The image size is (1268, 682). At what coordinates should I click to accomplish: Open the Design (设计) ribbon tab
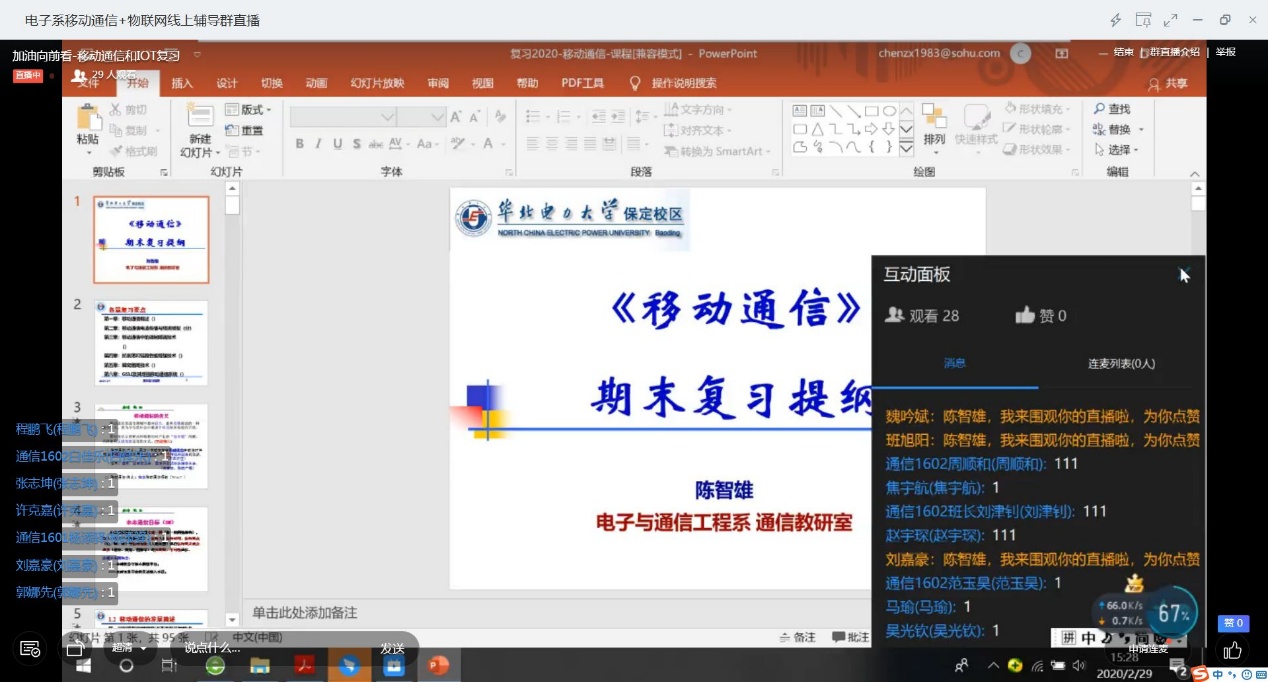point(227,84)
